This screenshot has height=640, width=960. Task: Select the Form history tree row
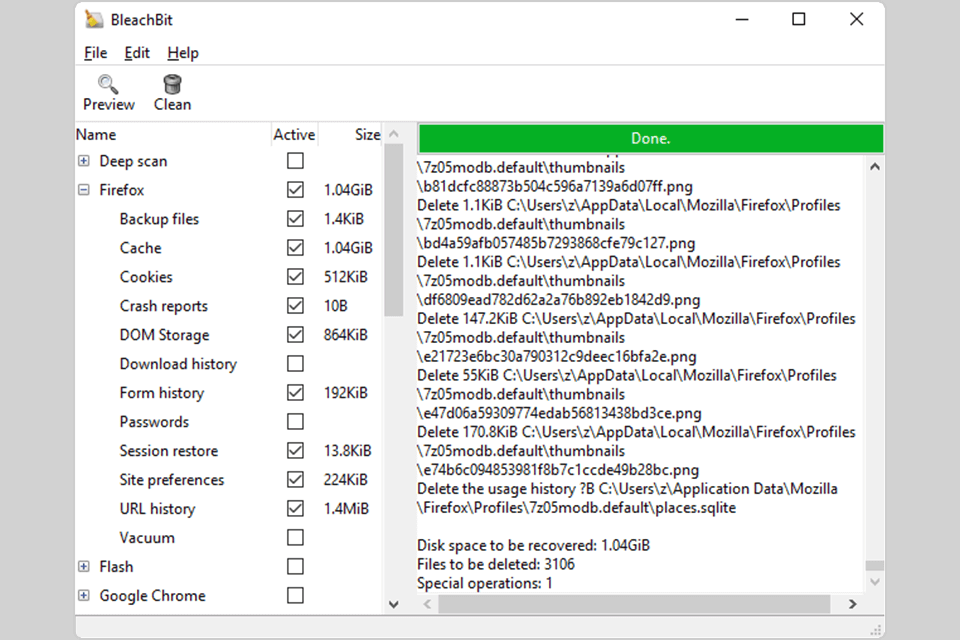pyautogui.click(x=230, y=393)
